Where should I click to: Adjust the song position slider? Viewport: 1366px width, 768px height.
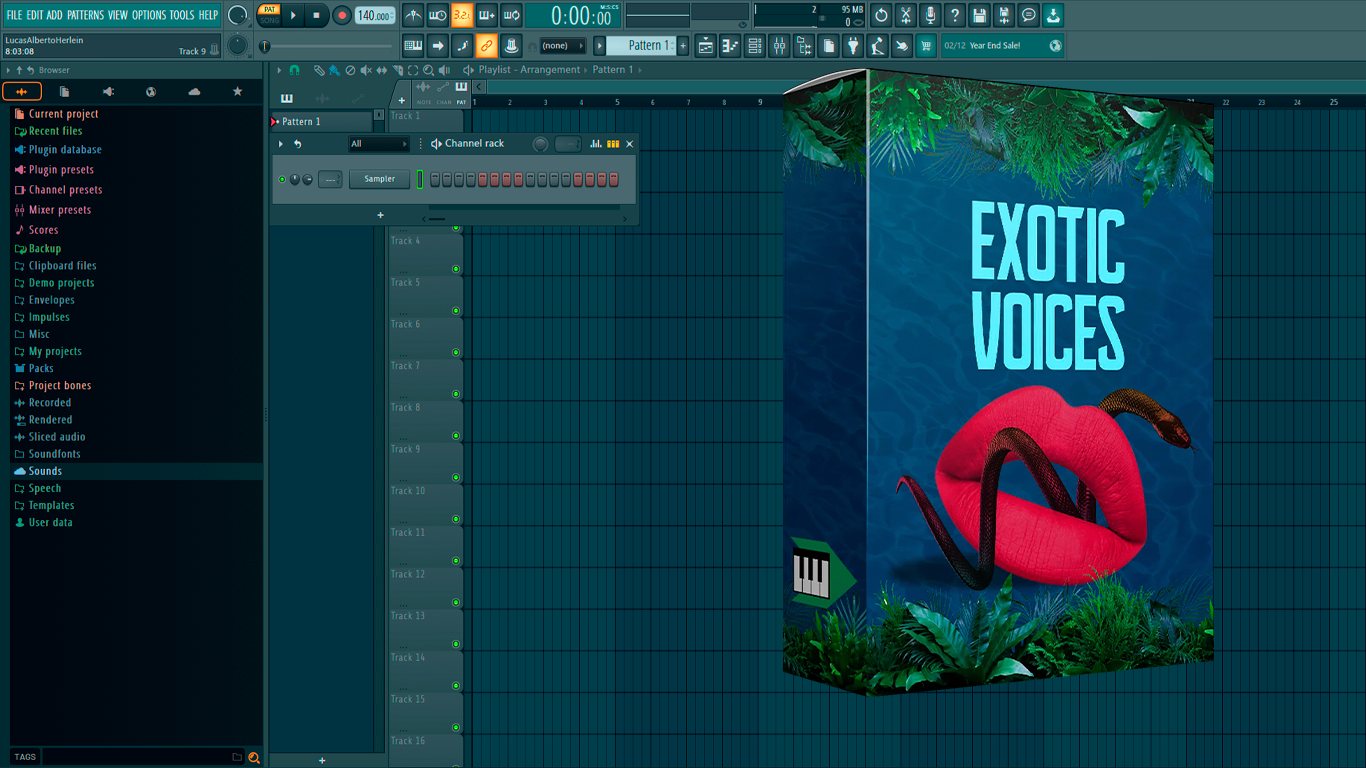(328, 46)
